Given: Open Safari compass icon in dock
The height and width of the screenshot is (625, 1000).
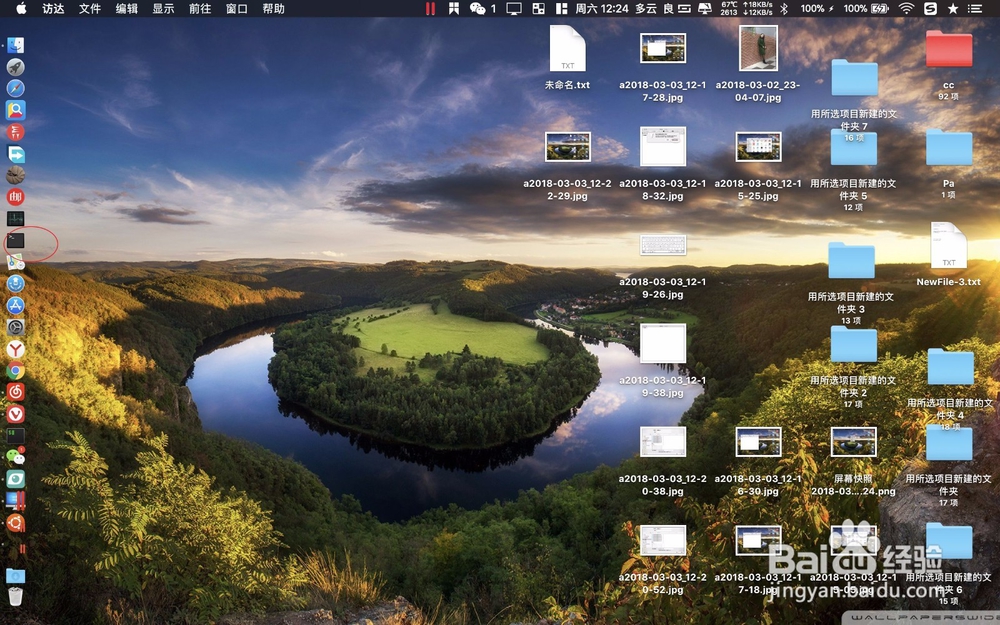Looking at the screenshot, I should tap(15, 89).
